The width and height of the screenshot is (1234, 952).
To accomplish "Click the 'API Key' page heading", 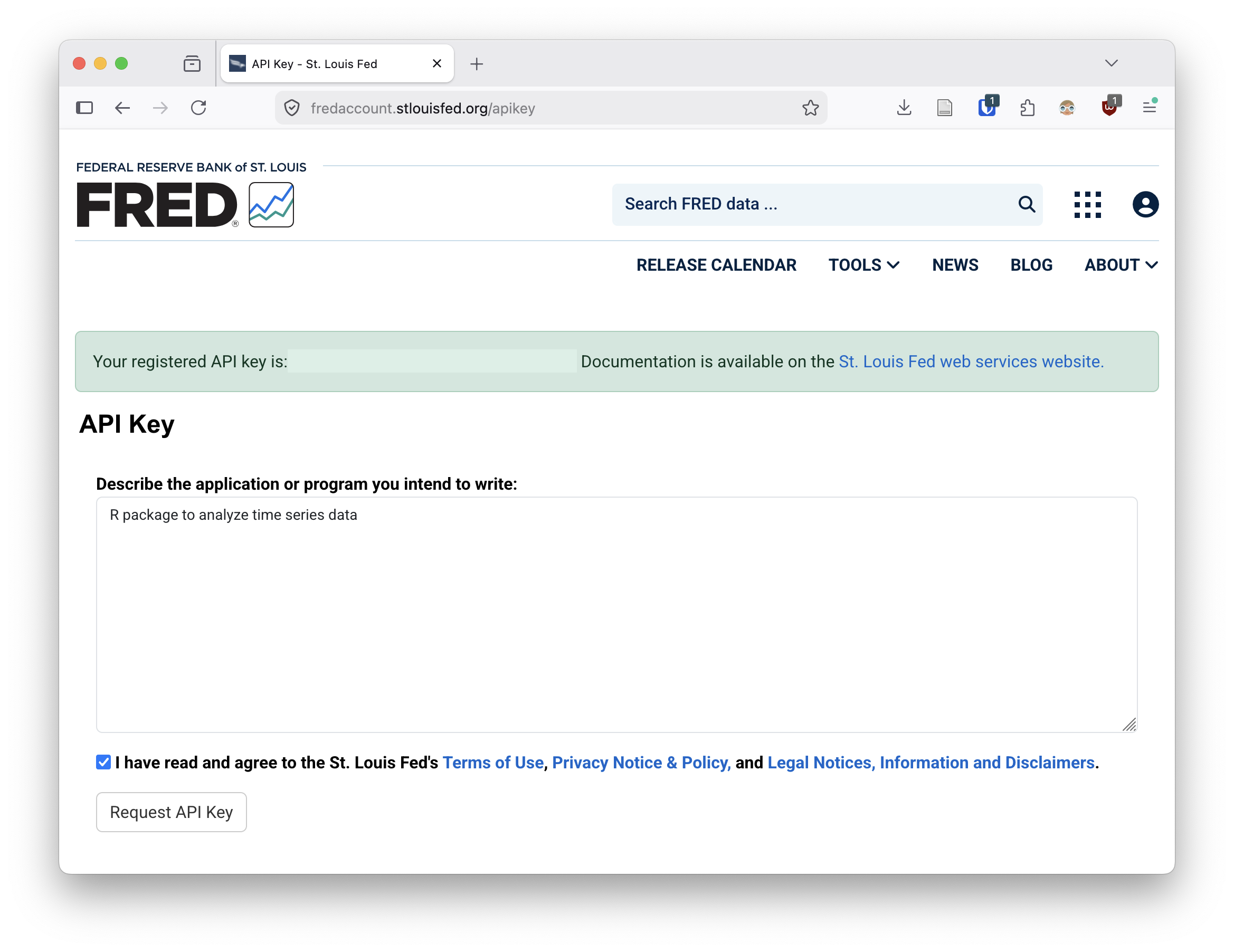I will 127,424.
